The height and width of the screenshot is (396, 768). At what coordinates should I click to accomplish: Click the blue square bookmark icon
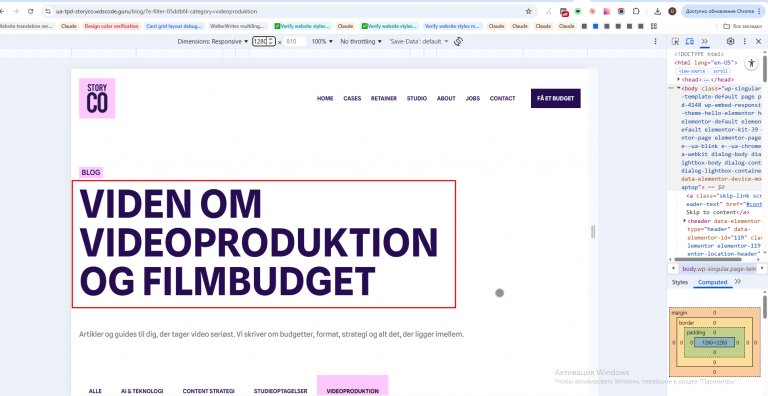tap(595, 26)
